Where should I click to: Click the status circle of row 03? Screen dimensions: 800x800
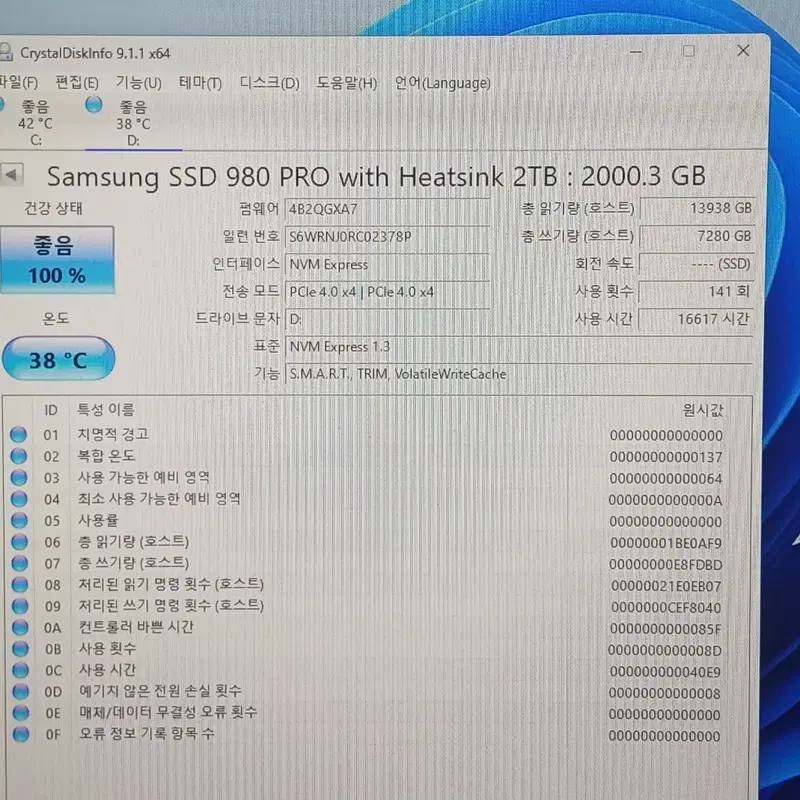click(x=19, y=478)
